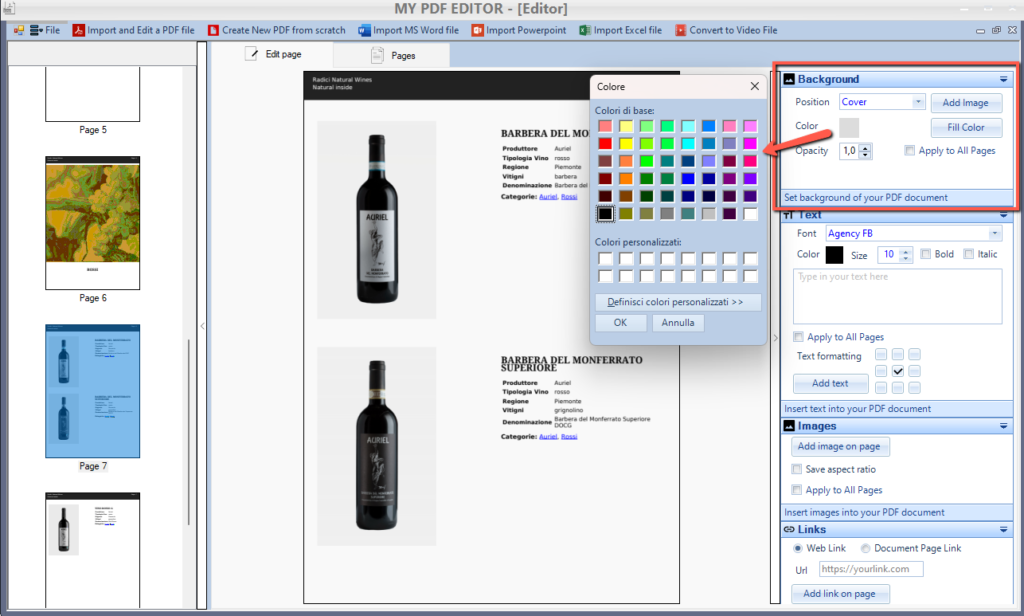Click the Convert to Video File icon
The width and height of the screenshot is (1024, 616).
click(681, 30)
